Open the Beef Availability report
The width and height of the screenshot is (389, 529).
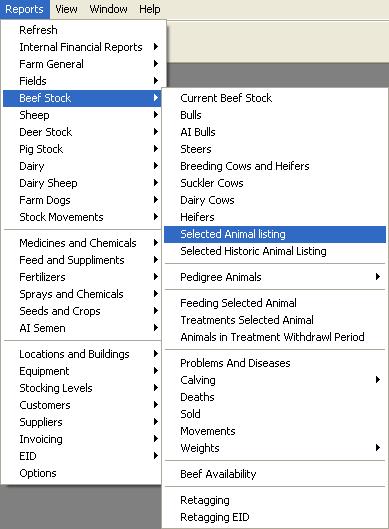[x=275, y=474]
